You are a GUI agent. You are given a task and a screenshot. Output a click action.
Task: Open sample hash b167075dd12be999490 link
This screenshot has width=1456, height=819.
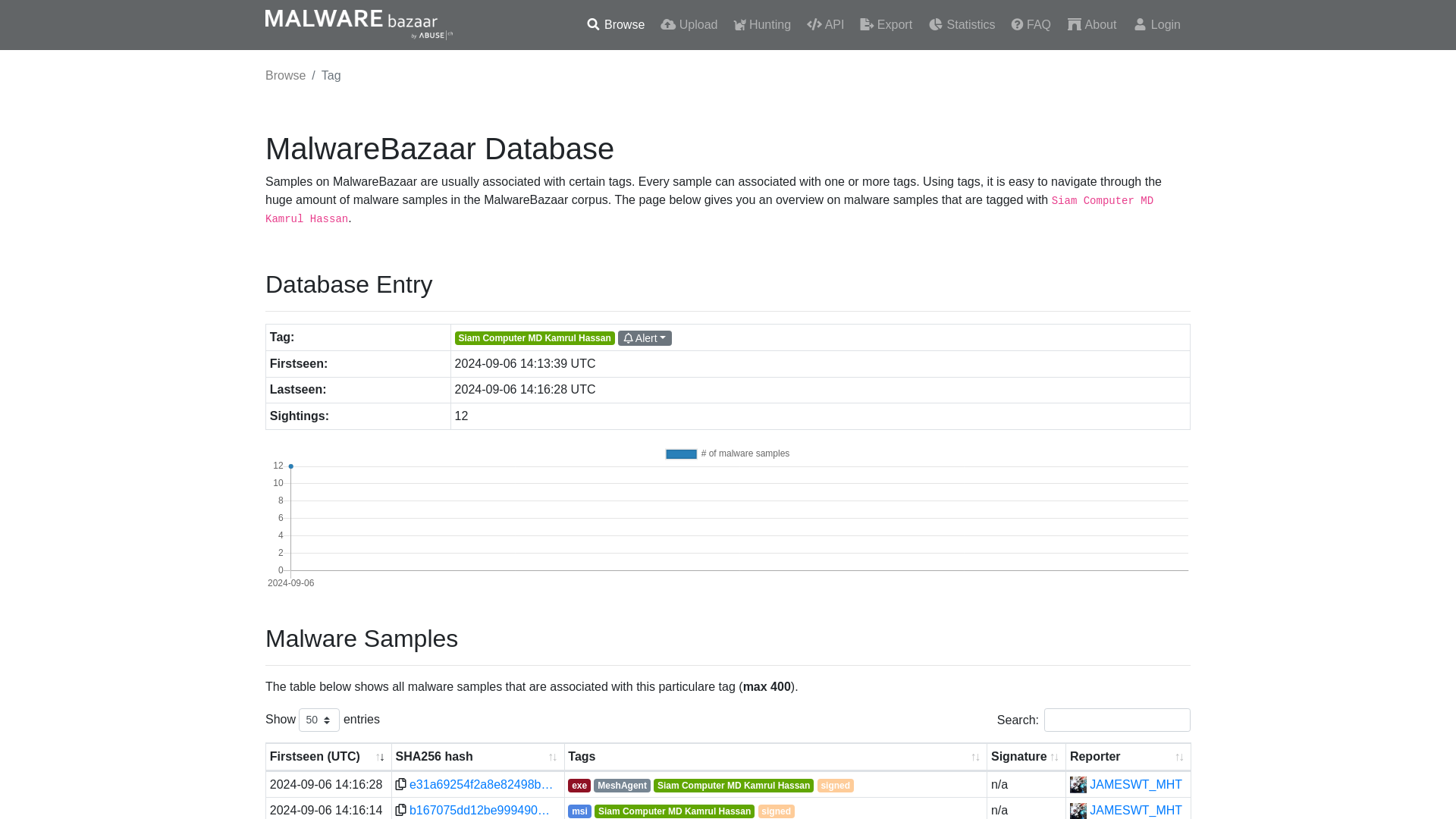(479, 811)
